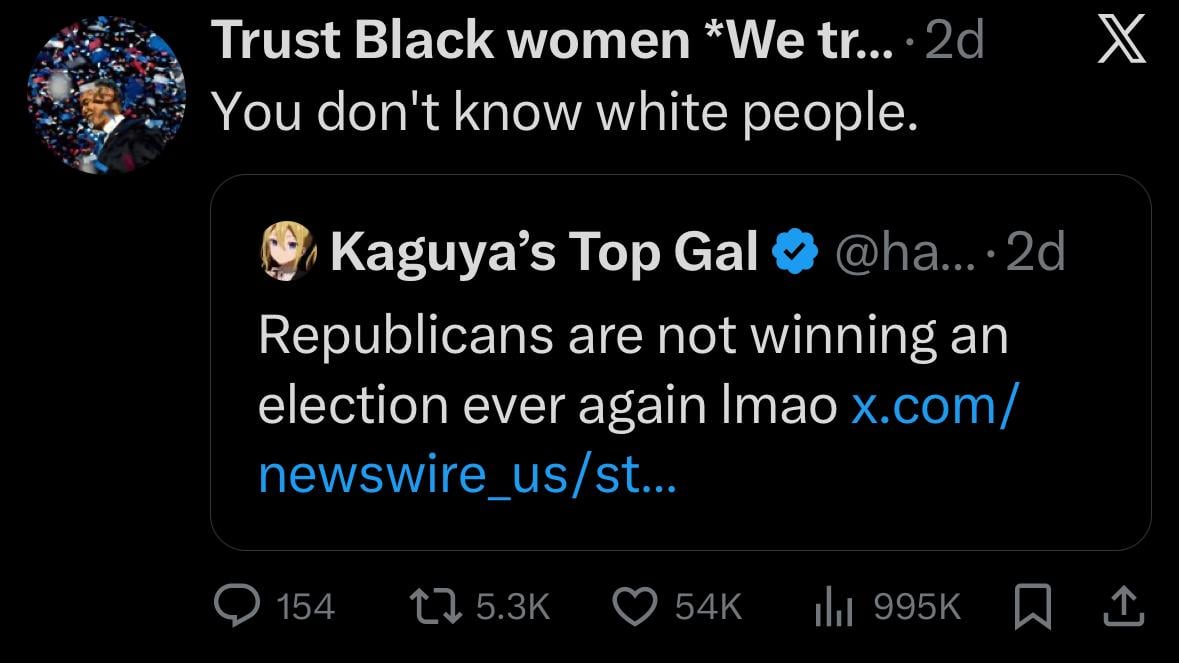
Task: Open Kaguya's Top Gal anime avatar
Action: point(288,251)
